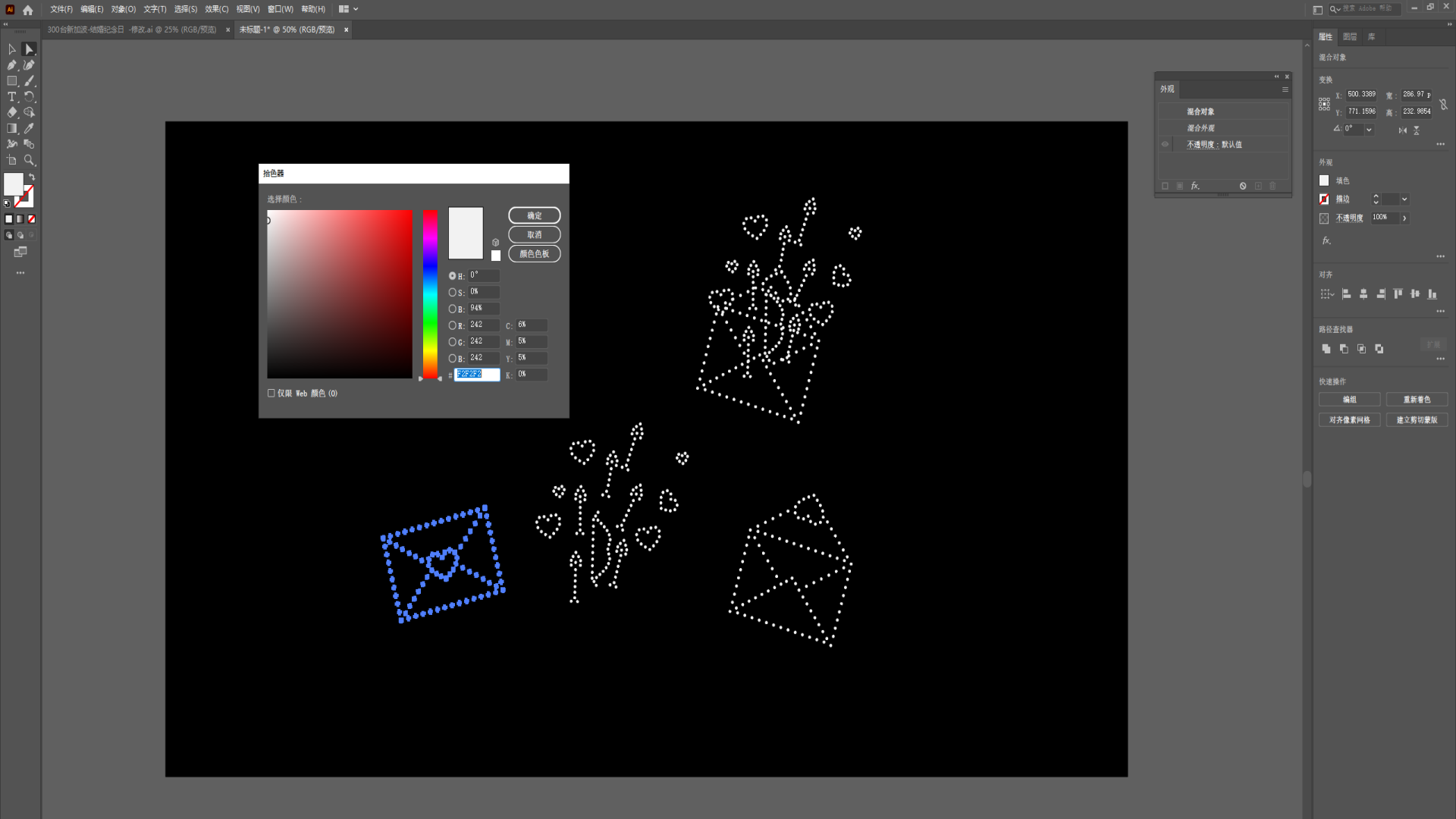The height and width of the screenshot is (819, 1456).
Task: Open stroke weight dropdown in Properties
Action: [1404, 199]
